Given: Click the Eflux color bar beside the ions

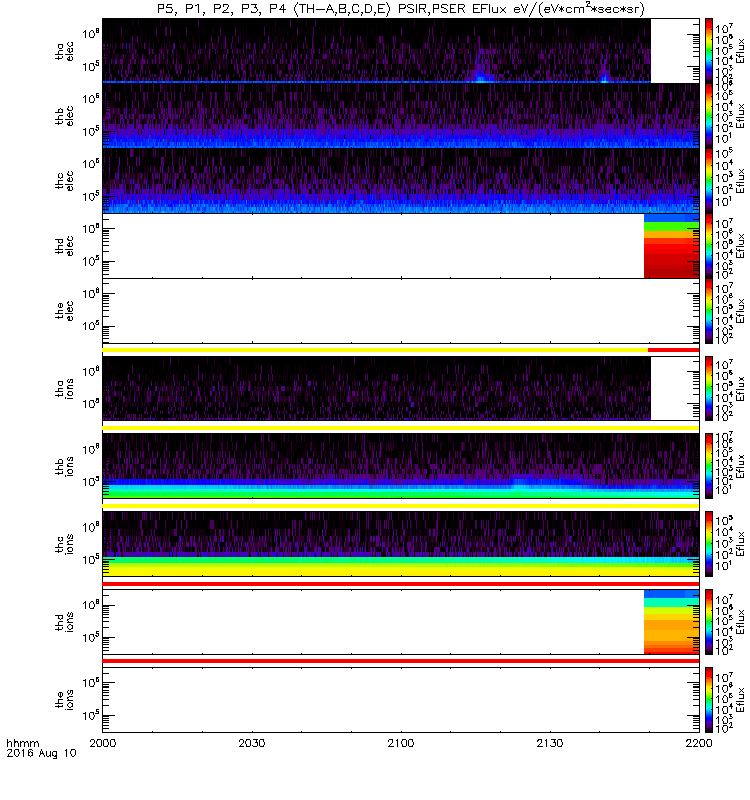Looking at the screenshot, I should click(x=709, y=700).
